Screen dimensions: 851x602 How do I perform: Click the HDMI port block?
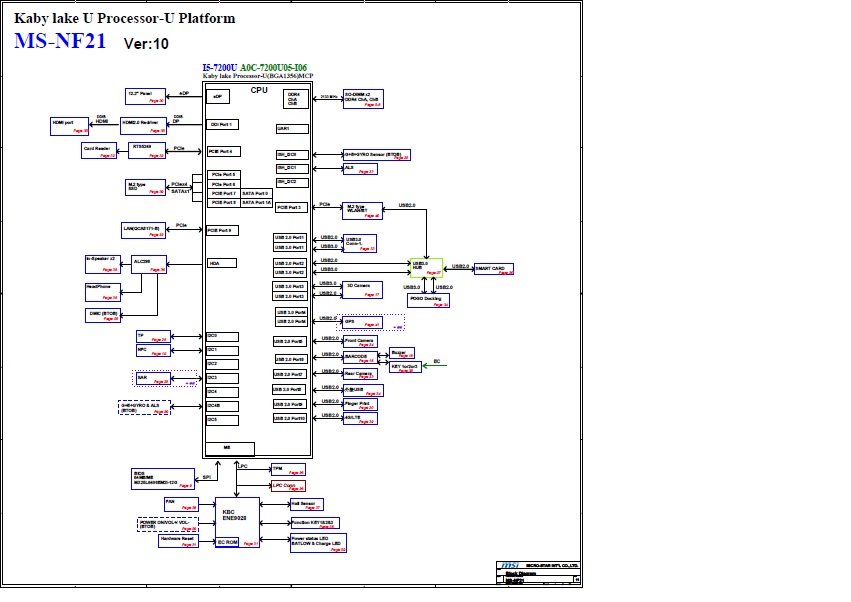(x=70, y=125)
